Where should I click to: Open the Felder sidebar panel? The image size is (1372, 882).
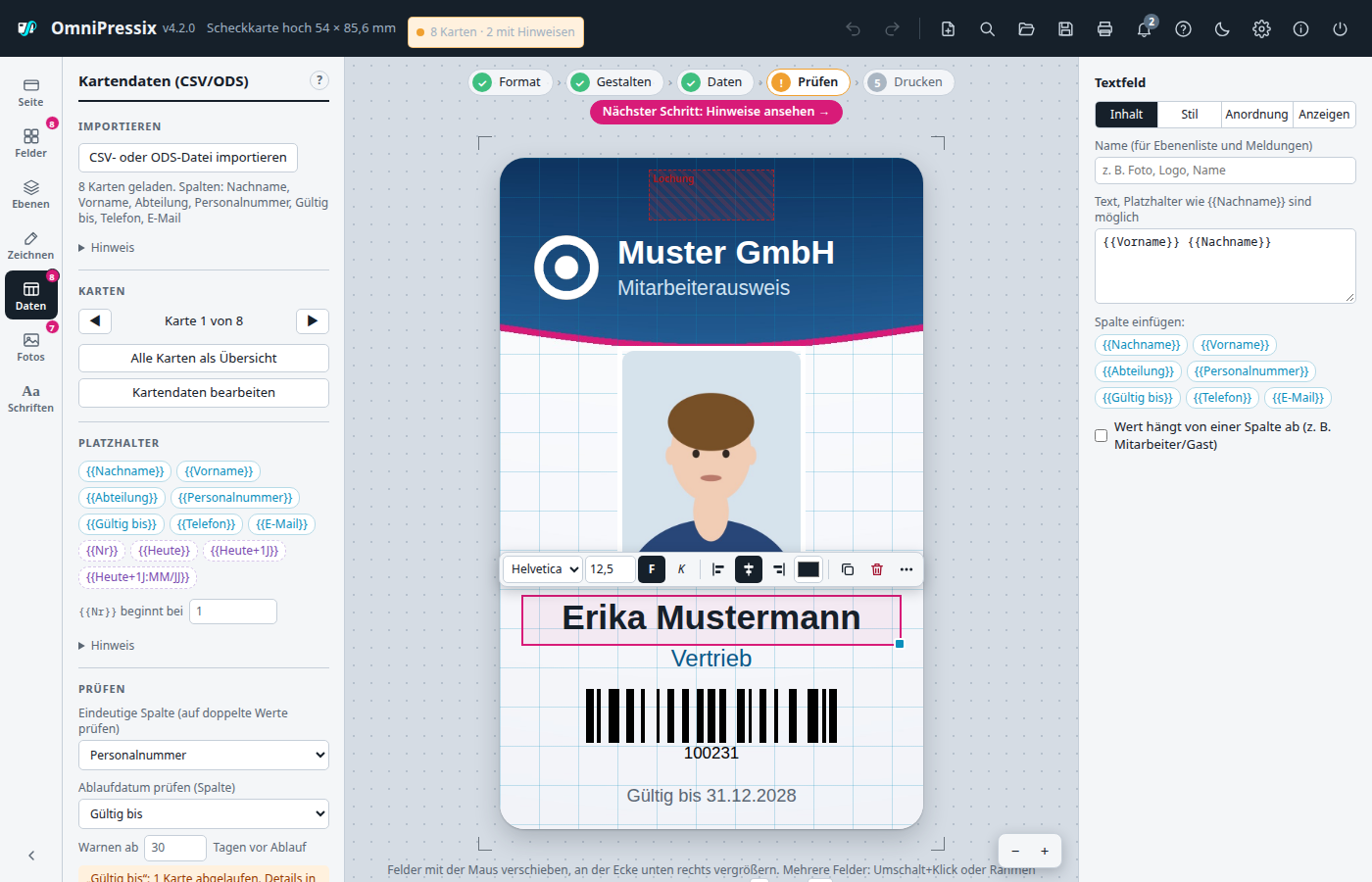30,143
